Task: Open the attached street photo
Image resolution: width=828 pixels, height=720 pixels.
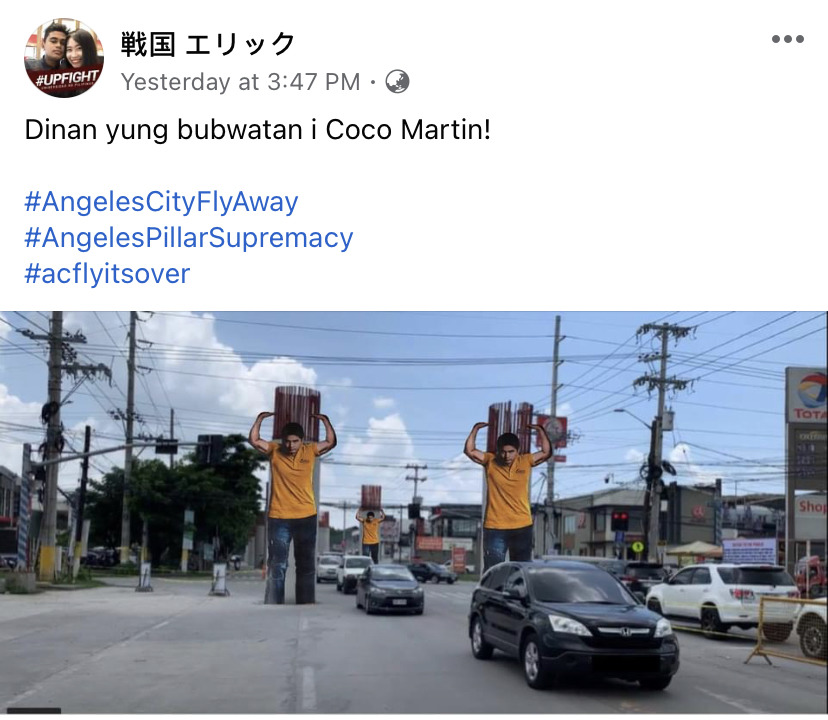Action: point(414,512)
